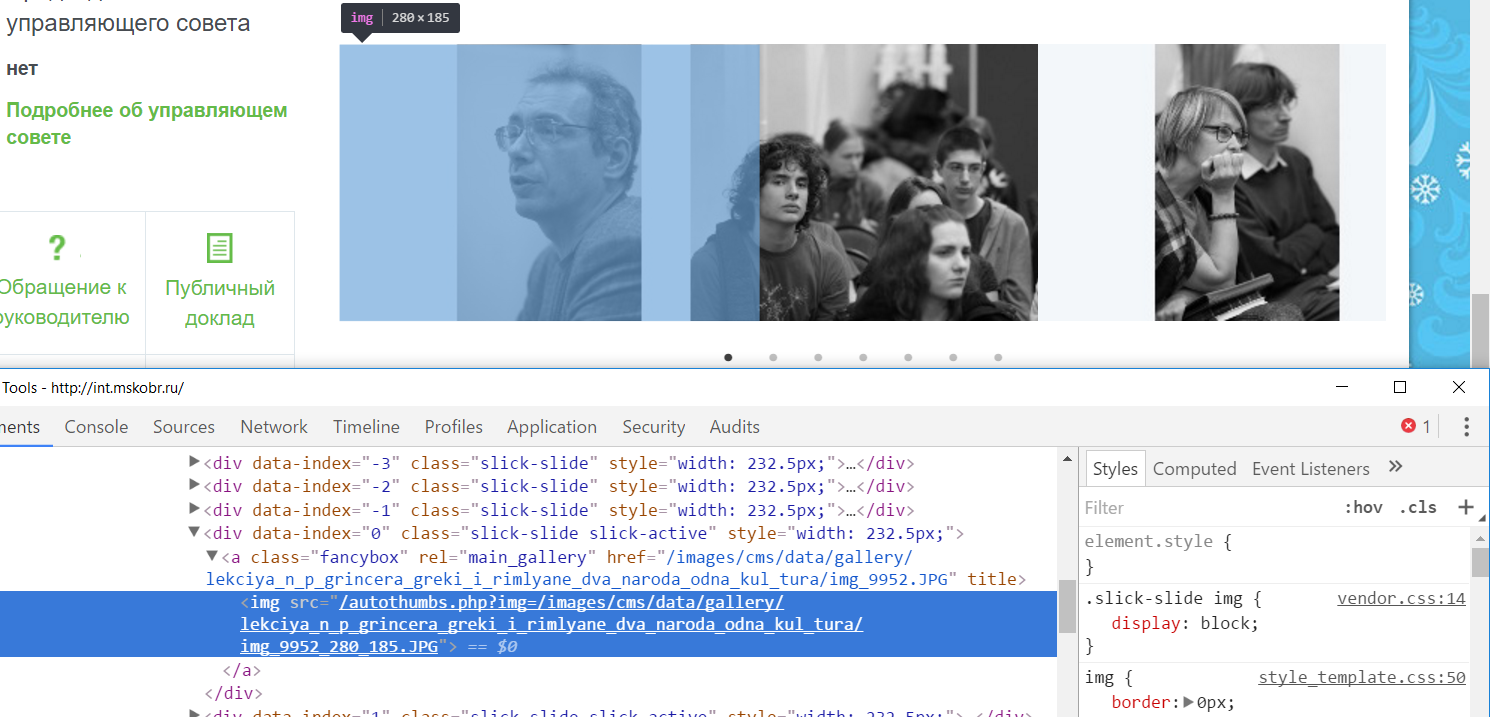The width and height of the screenshot is (1490, 717).
Task: Click the closing </a> tag line
Action: coord(241,670)
